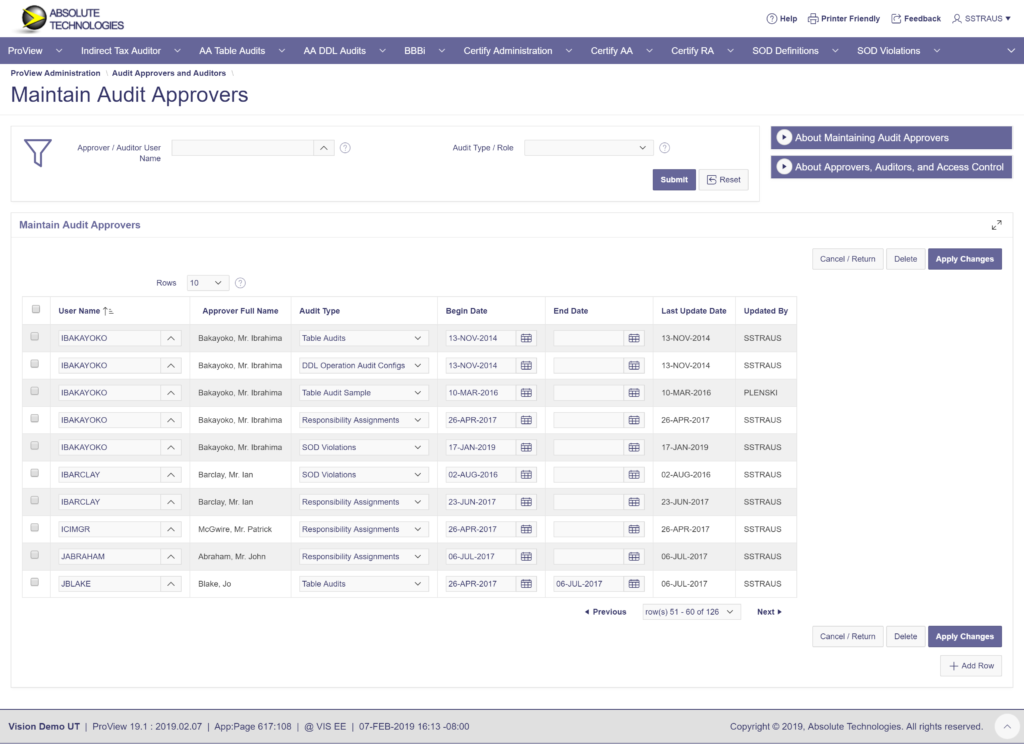1024x753 pixels.
Task: Open Audit Type dropdown showing Table Audit Sample
Action: pyautogui.click(x=362, y=393)
